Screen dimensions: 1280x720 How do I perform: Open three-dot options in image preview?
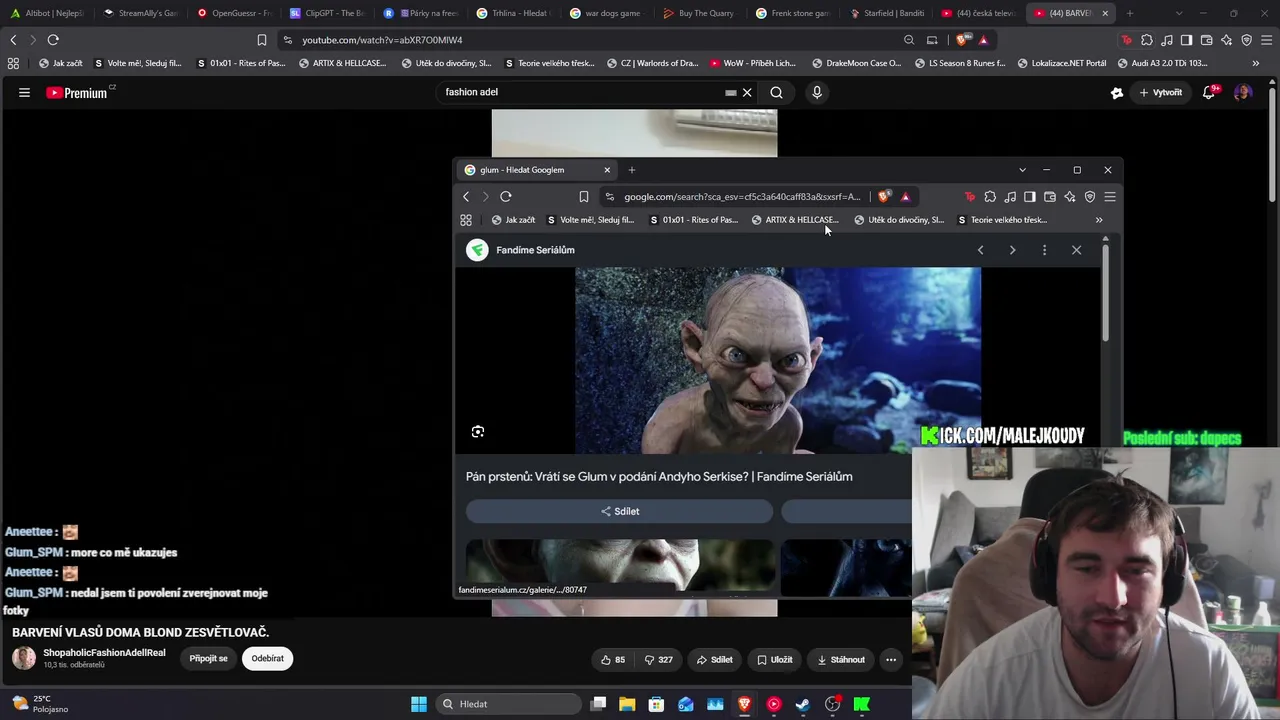point(1044,250)
